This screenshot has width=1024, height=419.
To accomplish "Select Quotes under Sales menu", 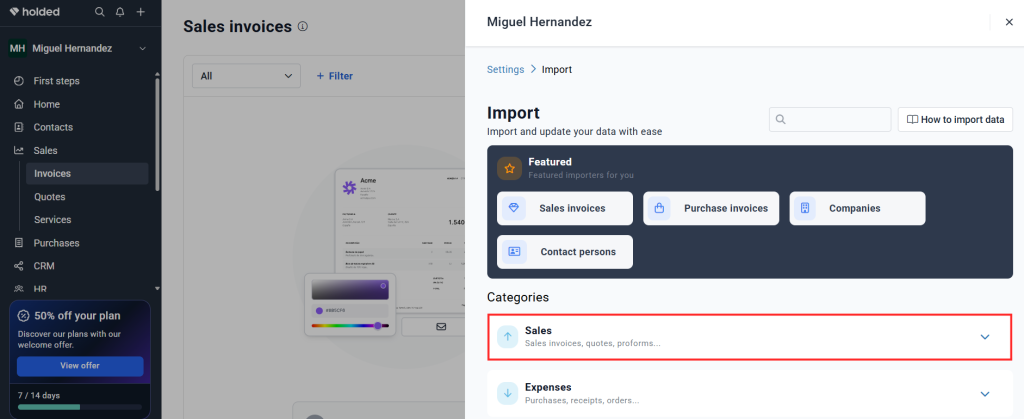I will 50,196.
